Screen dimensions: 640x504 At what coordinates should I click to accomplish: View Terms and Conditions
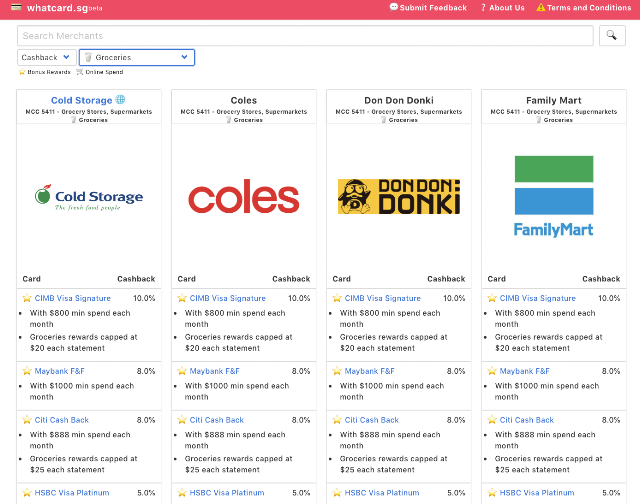(x=584, y=7)
